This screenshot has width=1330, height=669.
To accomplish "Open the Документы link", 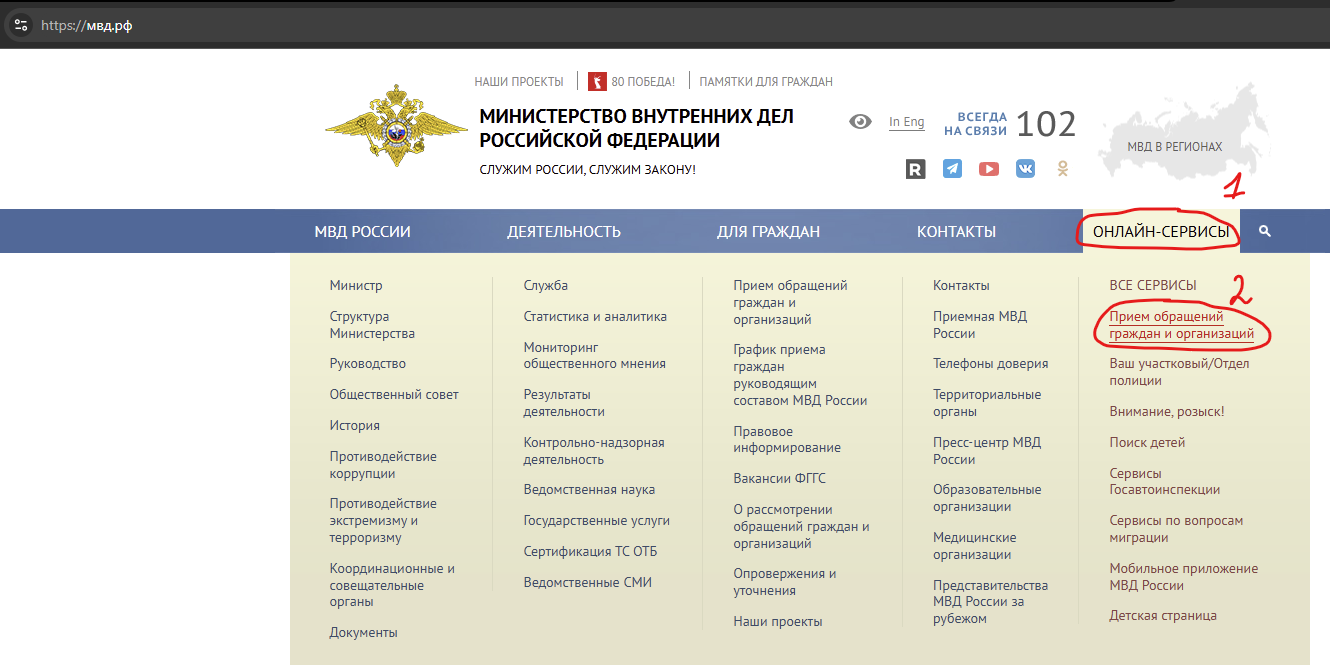I will click(x=364, y=632).
